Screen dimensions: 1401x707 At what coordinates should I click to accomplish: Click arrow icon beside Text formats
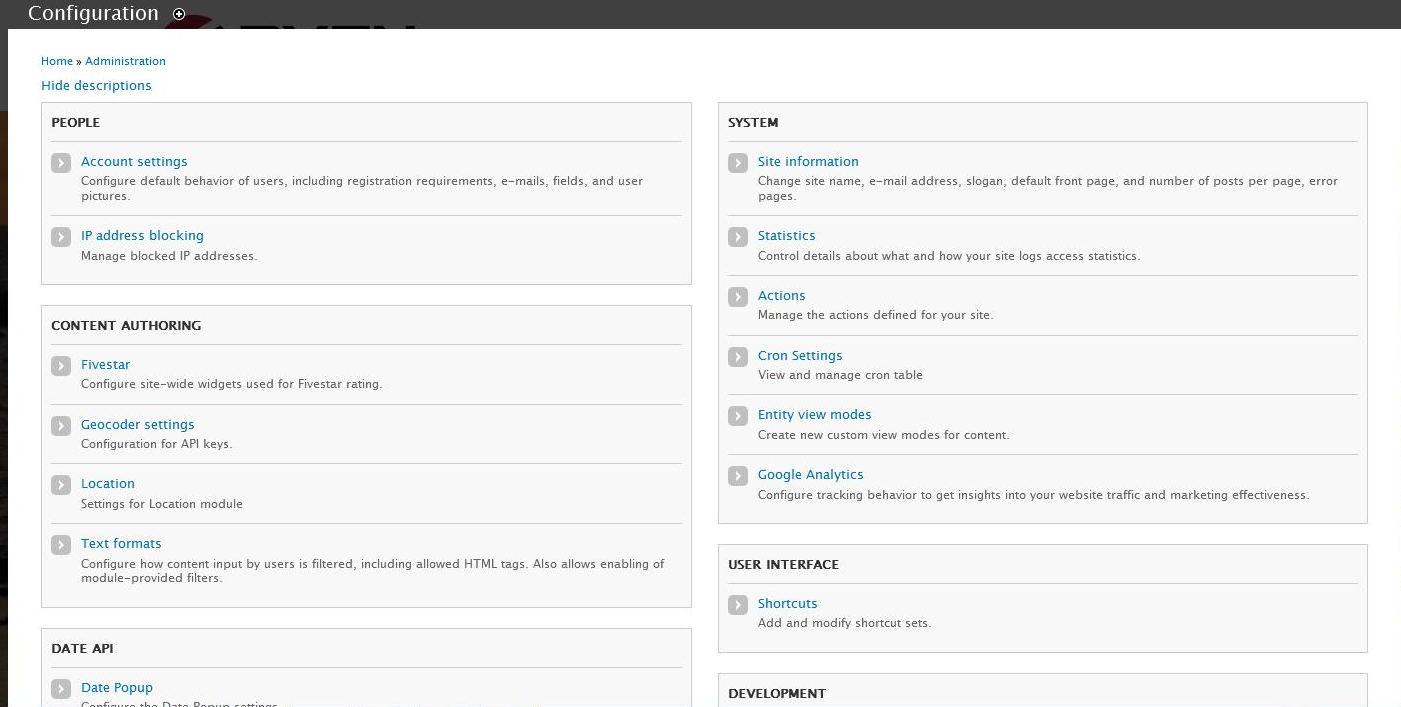click(61, 545)
